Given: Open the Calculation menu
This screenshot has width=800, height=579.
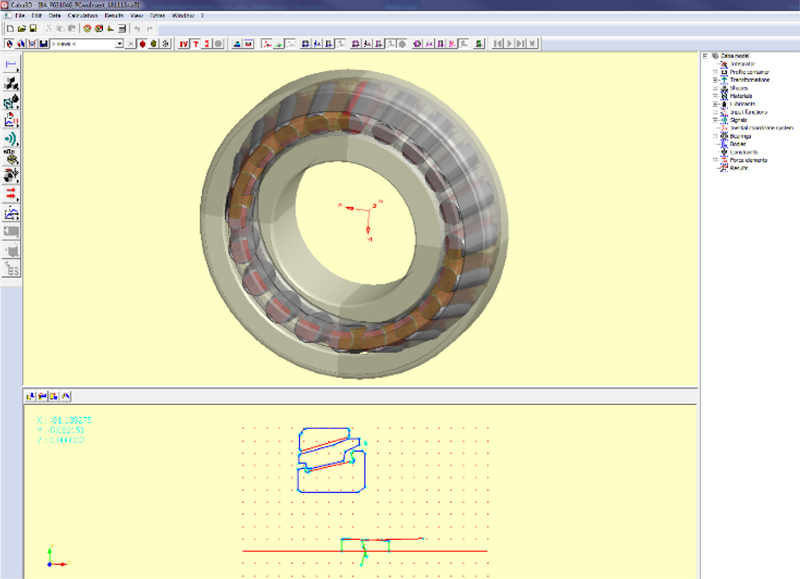Looking at the screenshot, I should pyautogui.click(x=78, y=16).
